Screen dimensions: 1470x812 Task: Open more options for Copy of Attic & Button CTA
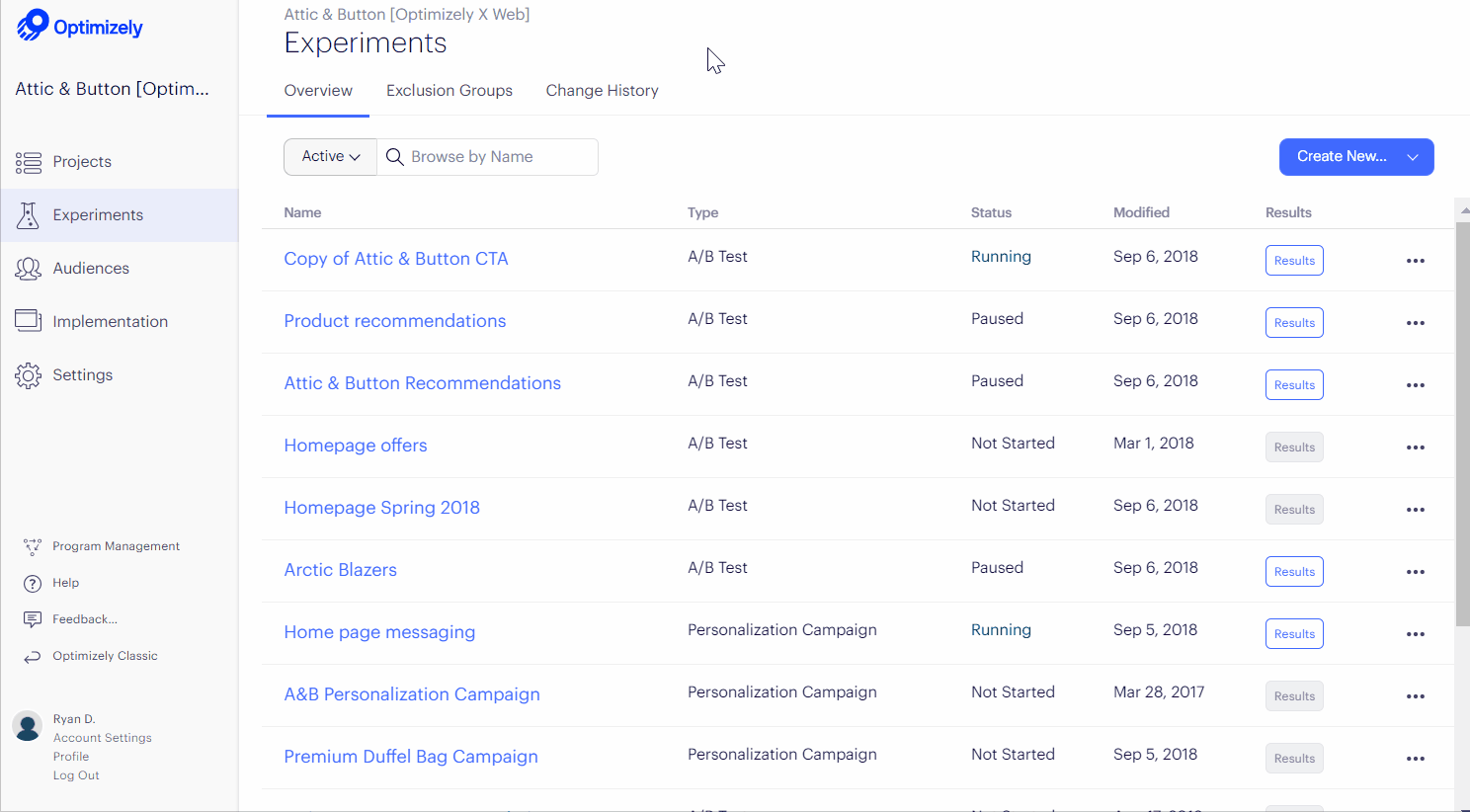point(1416,261)
